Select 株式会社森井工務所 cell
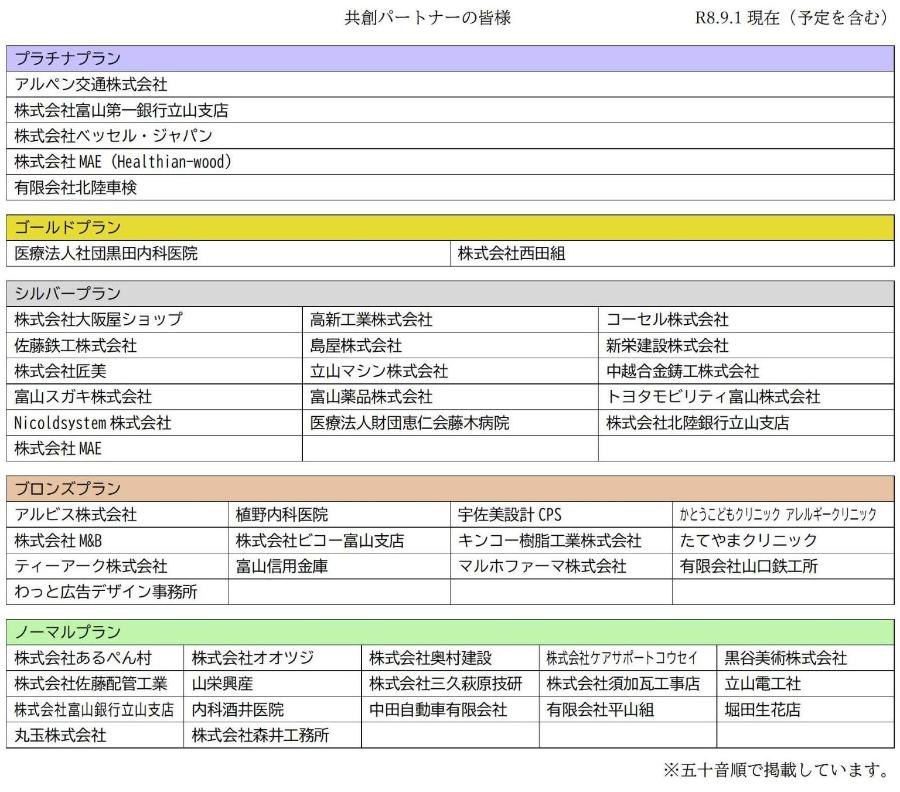The image size is (900, 792). click(x=273, y=736)
